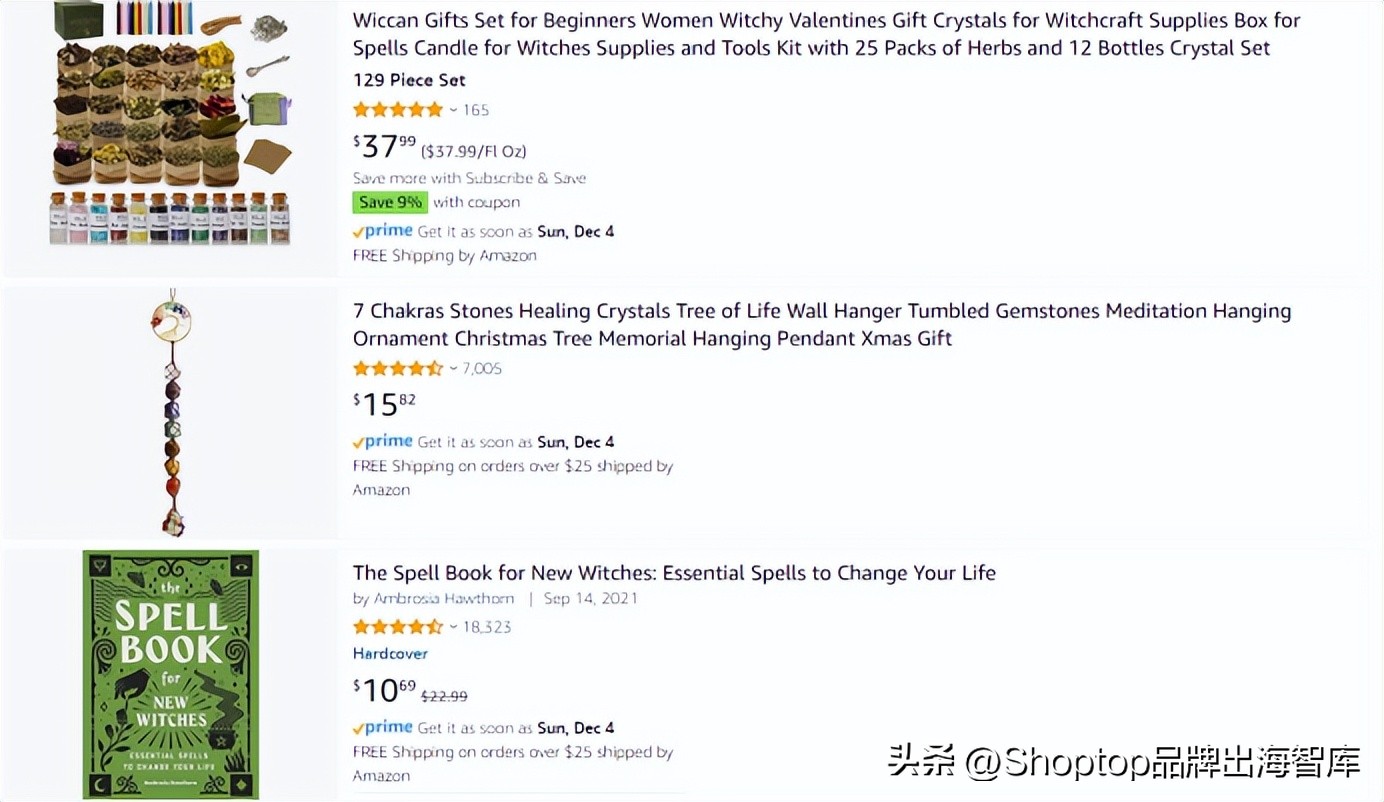This screenshot has width=1384, height=802.
Task: Click the Chakra hanging ornament thumbnail
Action: 172,412
